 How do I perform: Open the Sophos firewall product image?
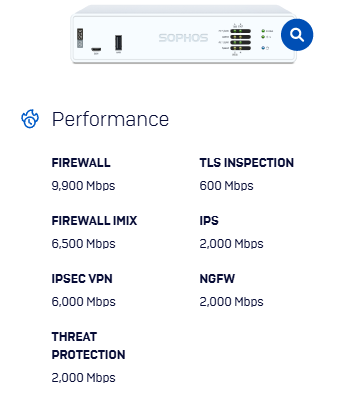tap(183, 34)
